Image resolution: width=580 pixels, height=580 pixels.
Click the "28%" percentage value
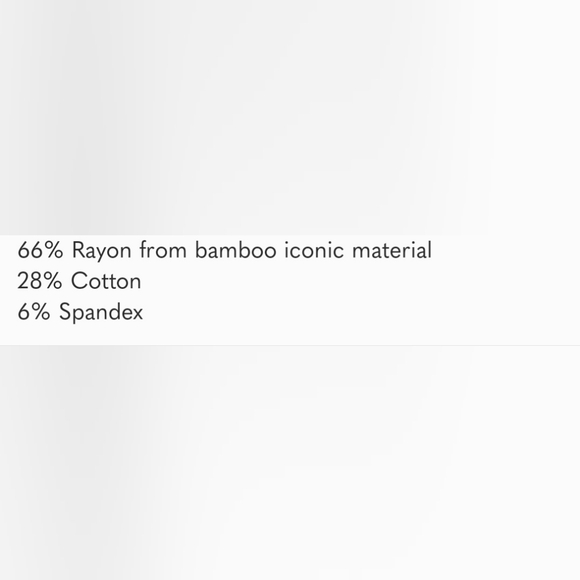coord(40,281)
